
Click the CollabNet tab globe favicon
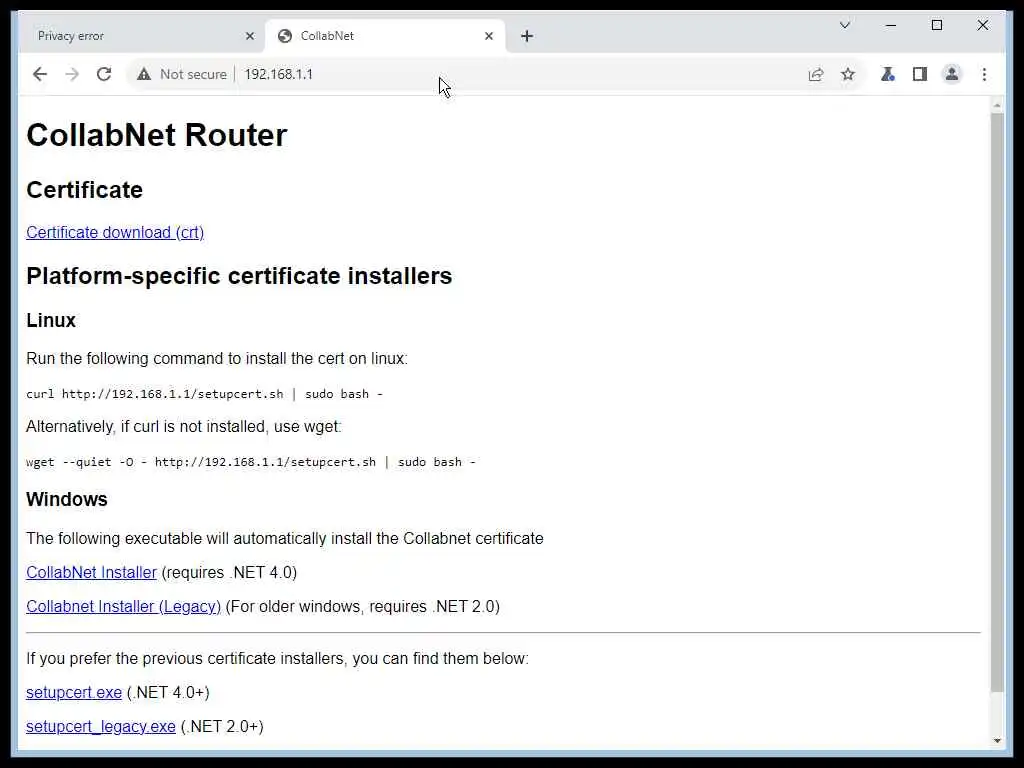(x=285, y=36)
